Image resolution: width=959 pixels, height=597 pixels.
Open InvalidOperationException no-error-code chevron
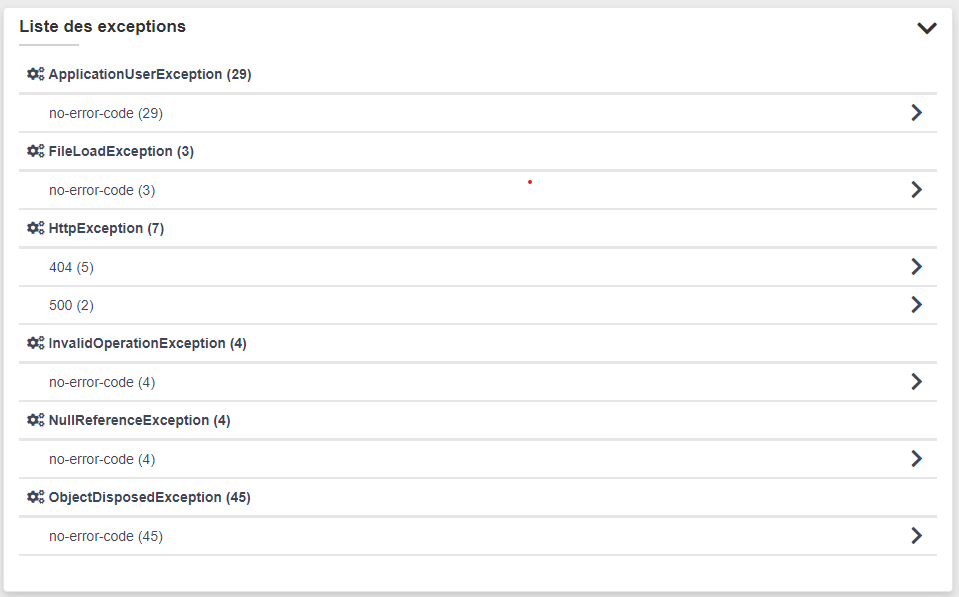[x=916, y=382]
